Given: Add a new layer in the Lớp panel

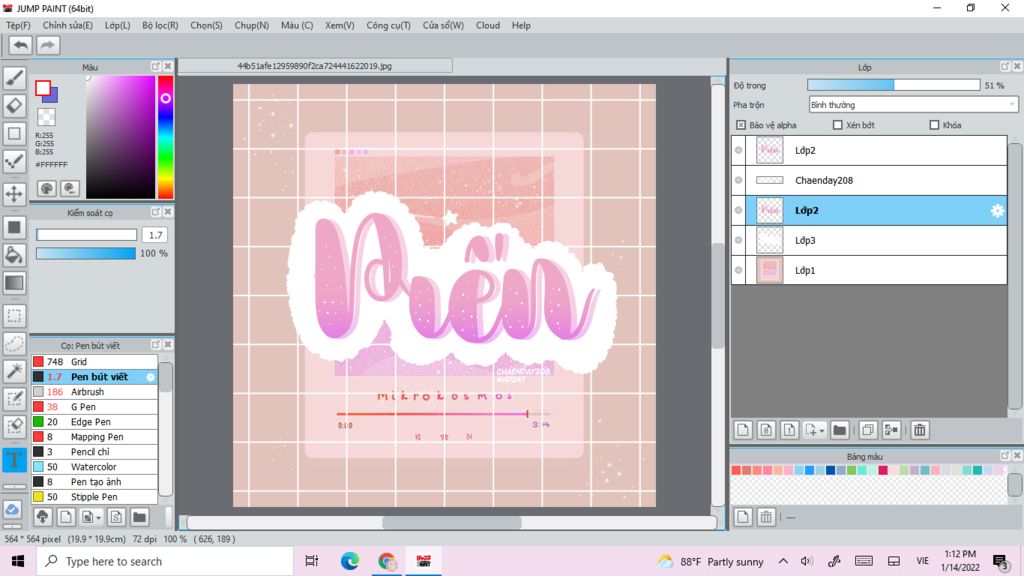Looking at the screenshot, I should coord(743,430).
